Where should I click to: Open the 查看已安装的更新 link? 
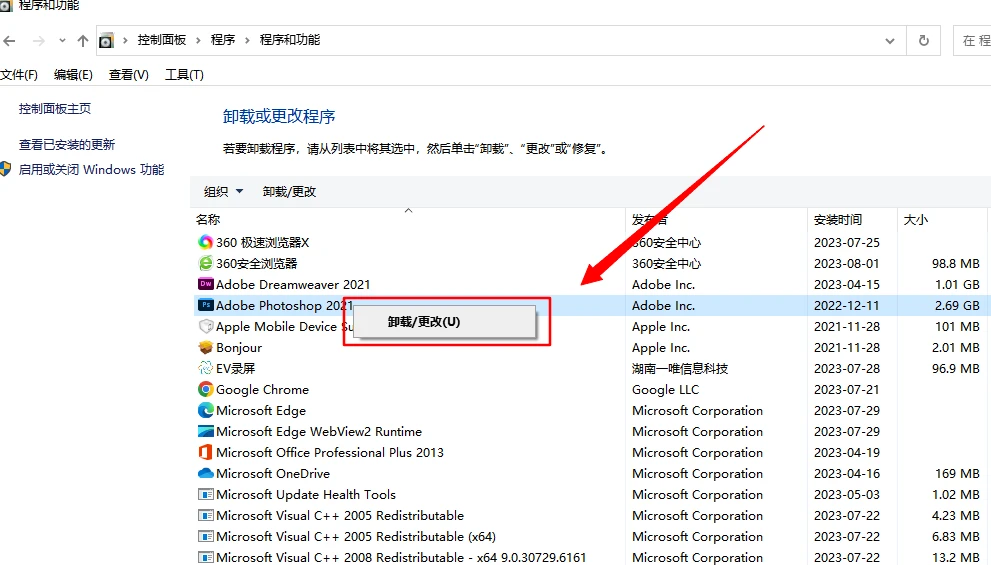tap(67, 145)
